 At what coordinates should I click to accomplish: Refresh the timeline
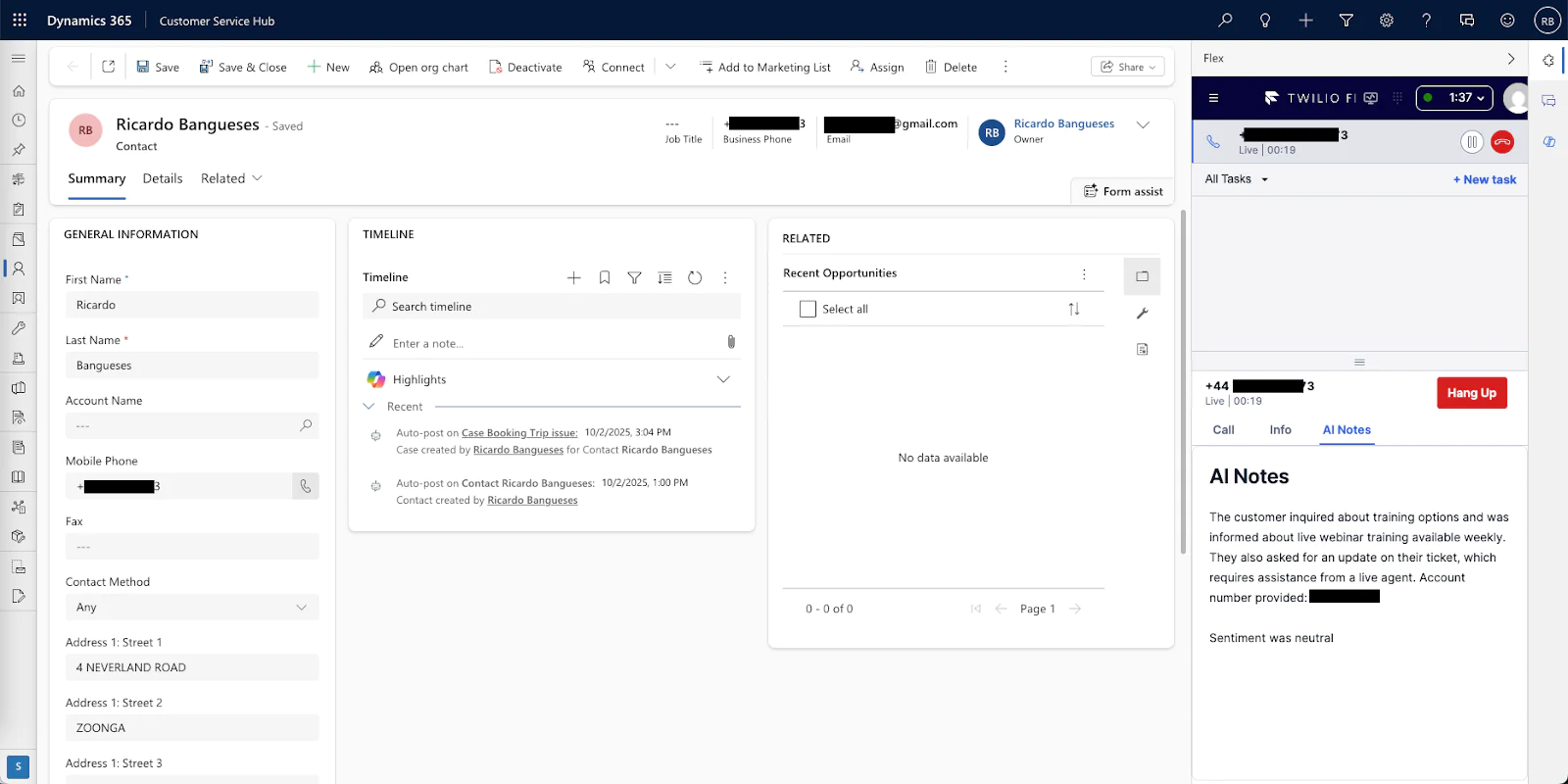695,277
